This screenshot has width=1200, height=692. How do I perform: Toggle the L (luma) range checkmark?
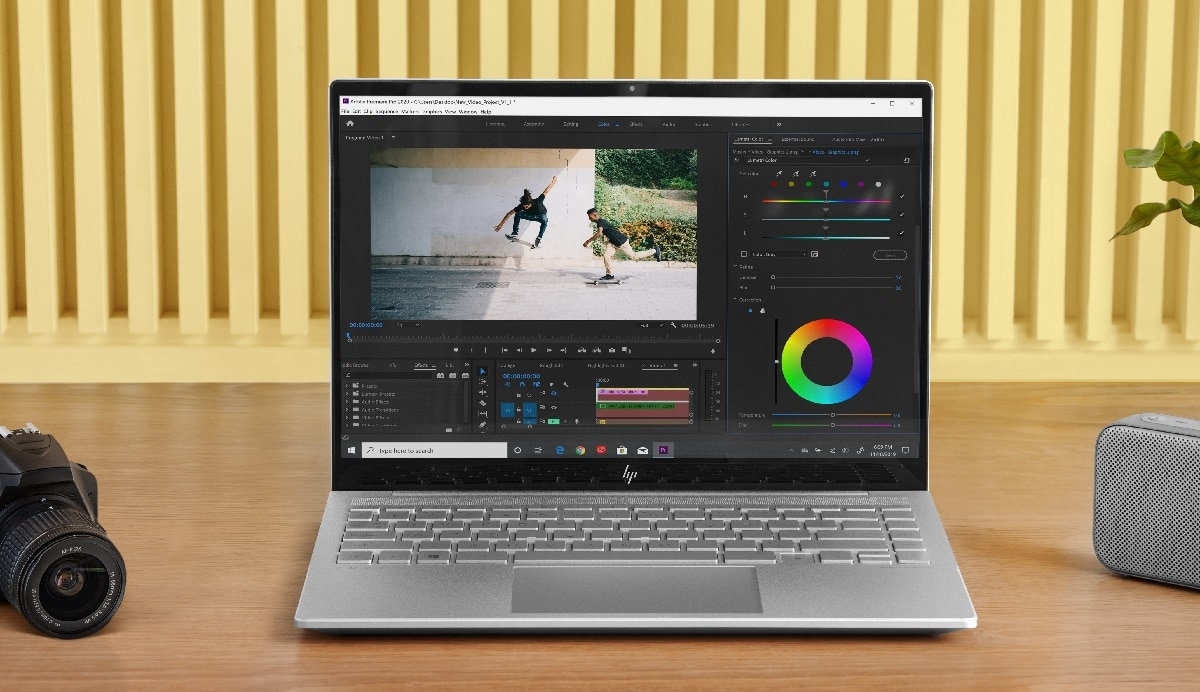[x=901, y=233]
